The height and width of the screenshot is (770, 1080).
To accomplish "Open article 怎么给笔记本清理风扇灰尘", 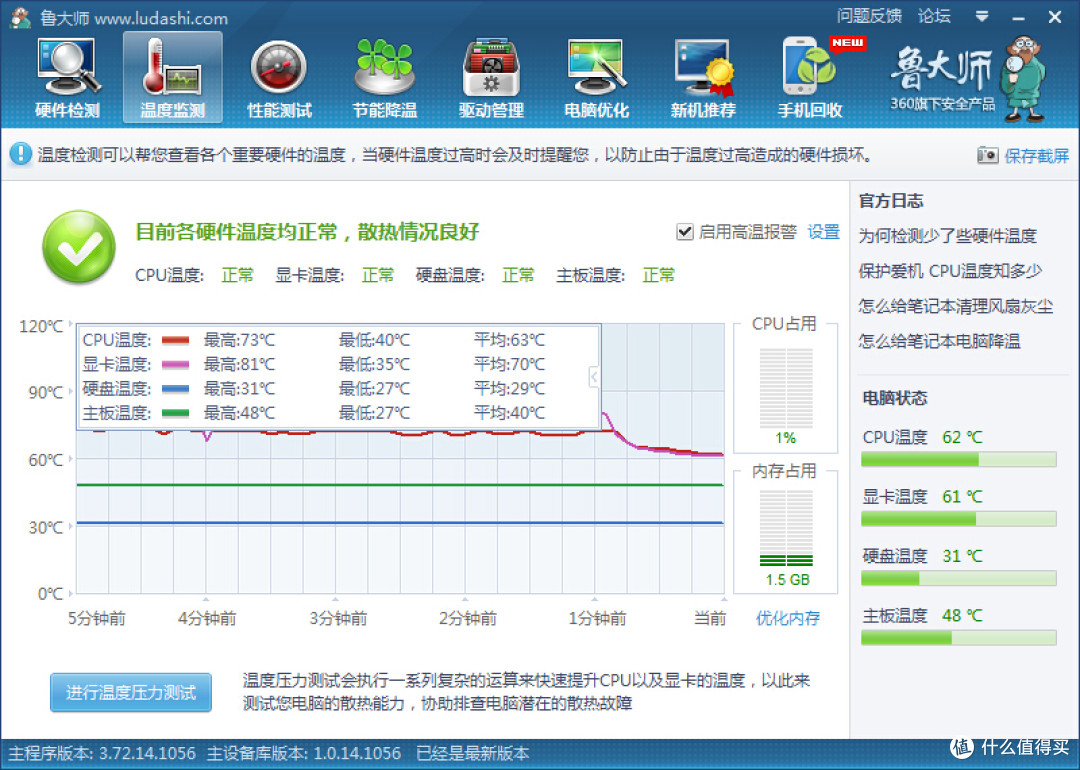I will tap(955, 306).
